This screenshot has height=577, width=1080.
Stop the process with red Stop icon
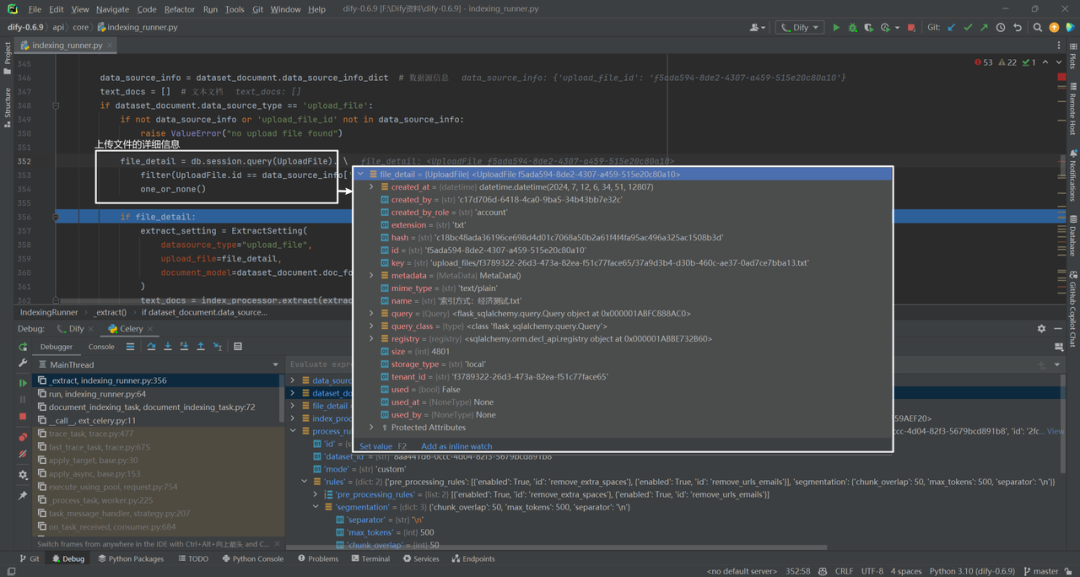pyautogui.click(x=911, y=28)
